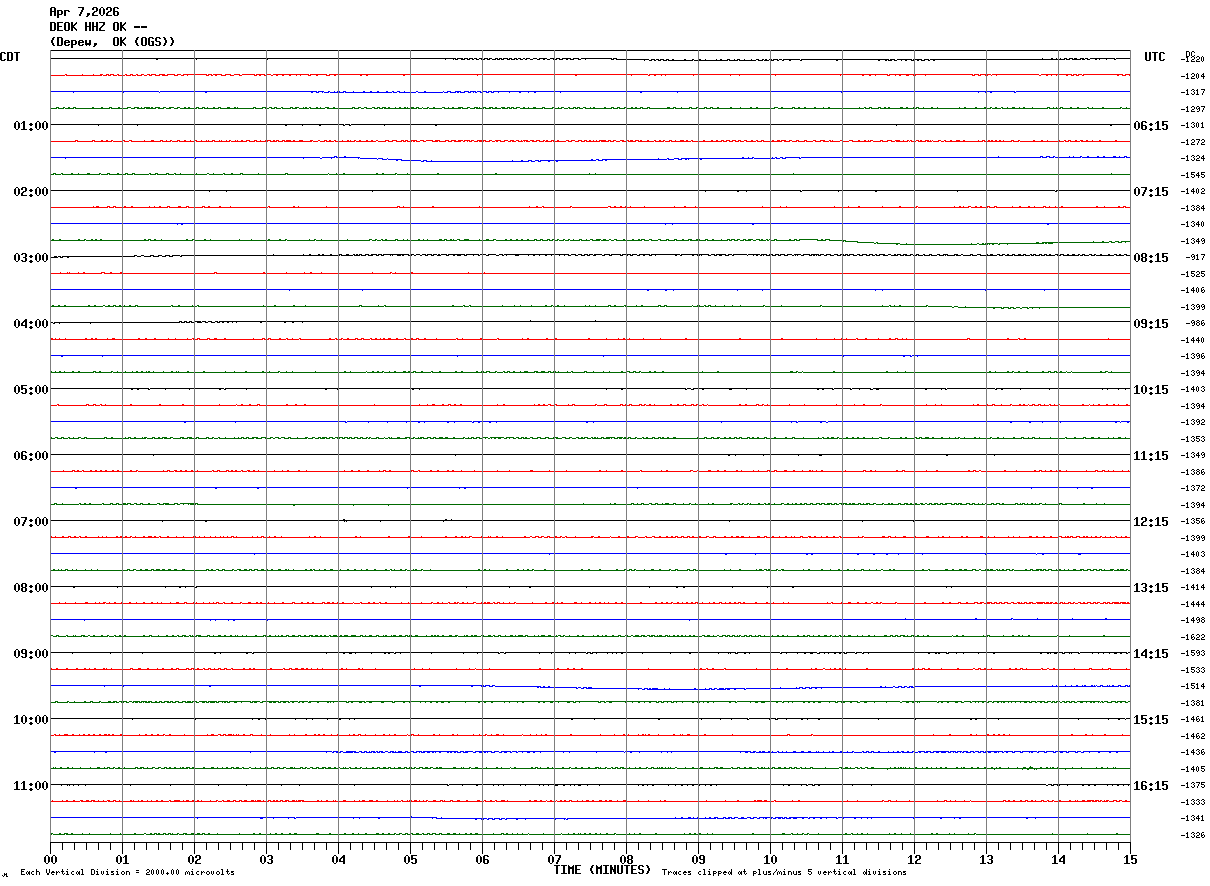Click the 09:15 UTC time label
Viewport: 1210px width, 886px height.
pos(1150,324)
